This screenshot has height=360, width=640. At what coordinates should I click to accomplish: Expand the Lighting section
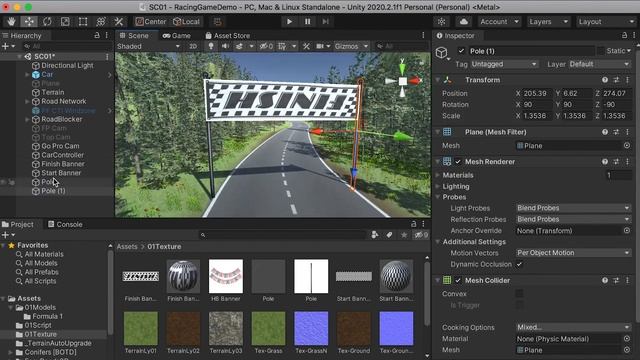[x=438, y=187]
